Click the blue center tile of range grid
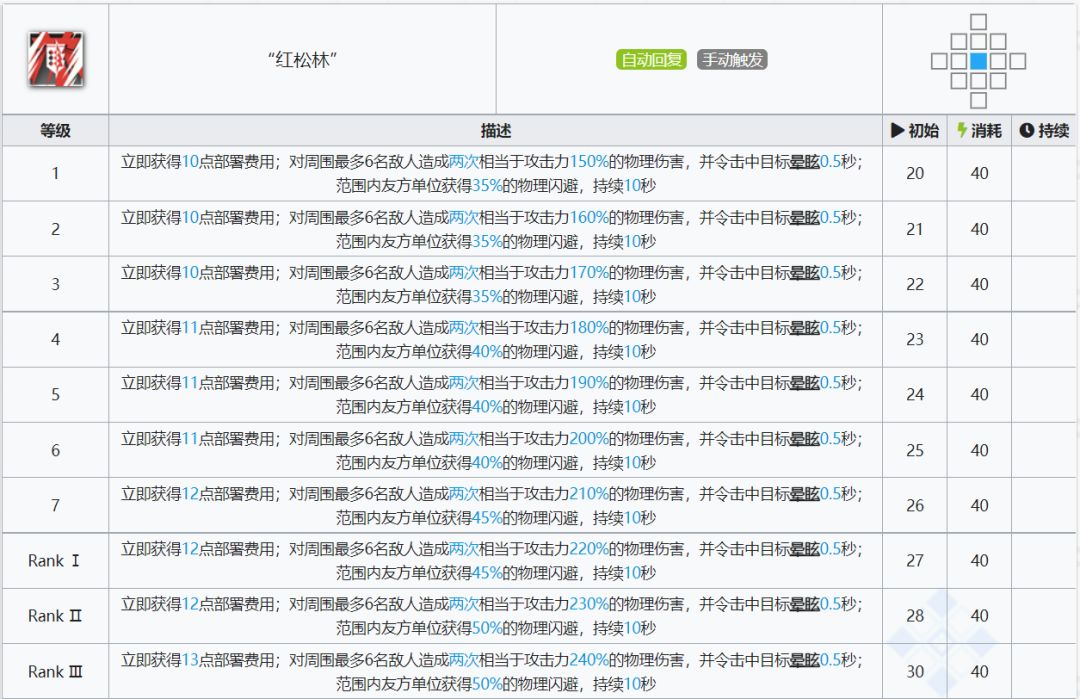The height and width of the screenshot is (699, 1080). (978, 61)
